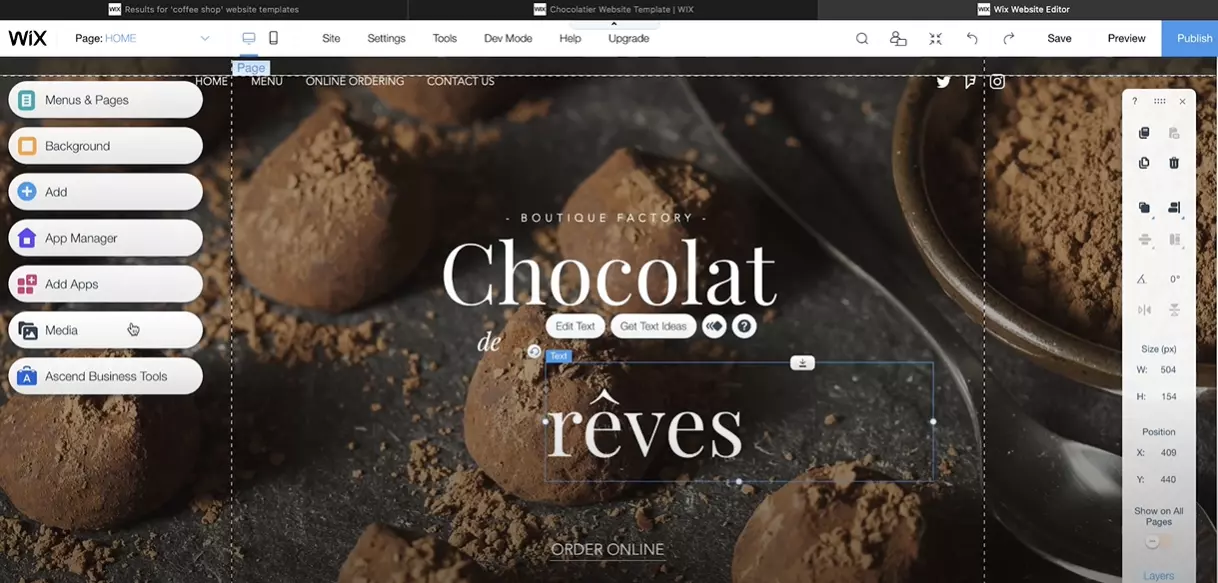Close the editor toolbar panel
Viewport: 1218px width, 583px height.
point(1182,101)
